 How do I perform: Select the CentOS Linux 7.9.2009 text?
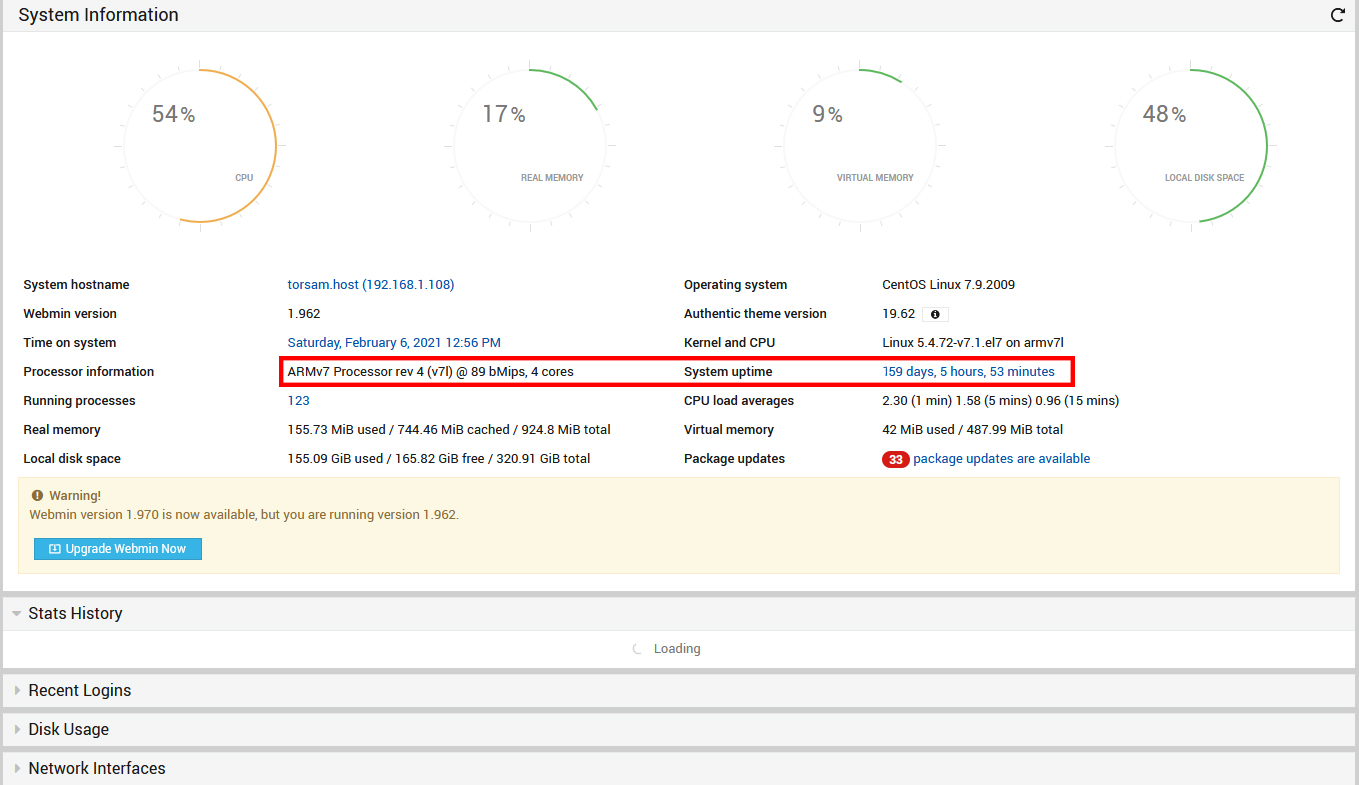(x=948, y=285)
